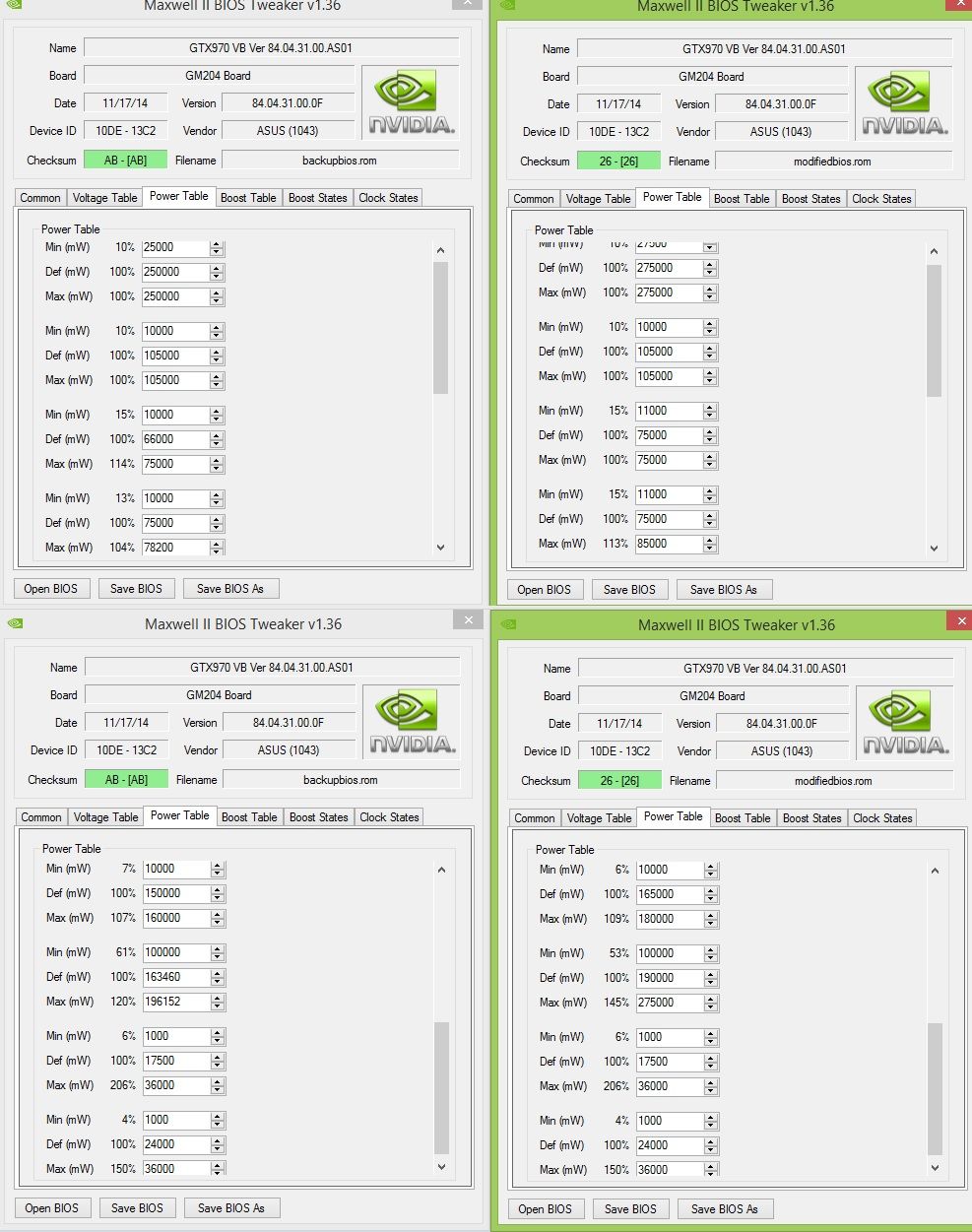Increase the 85000 value with its up arrow
The height and width of the screenshot is (1232, 972).
tap(710, 540)
